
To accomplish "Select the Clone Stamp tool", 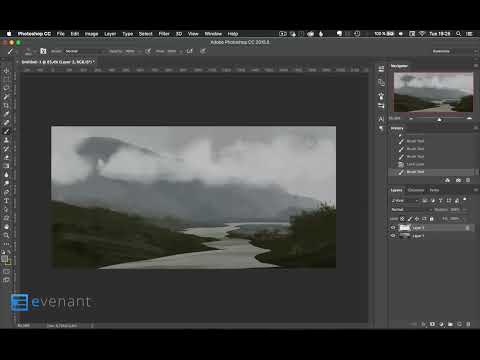I will point(6,140).
